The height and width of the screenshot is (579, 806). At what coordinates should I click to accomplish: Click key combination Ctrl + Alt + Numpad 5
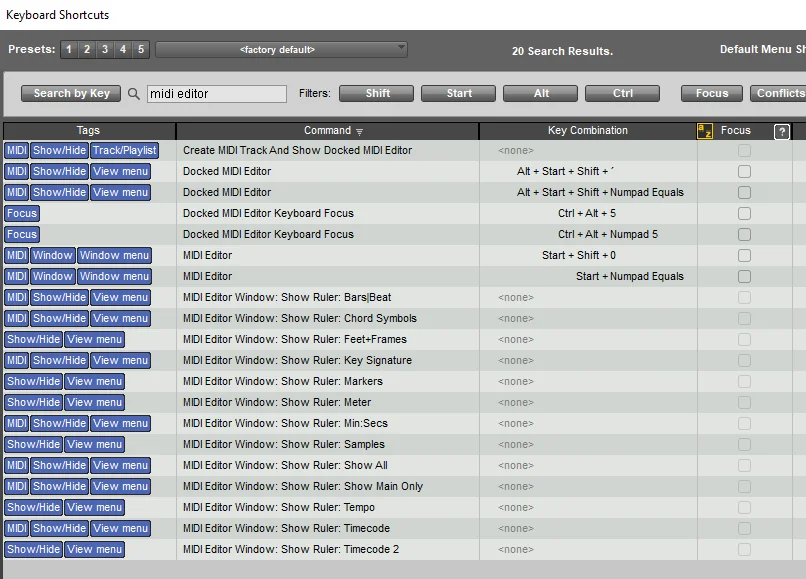pyautogui.click(x=608, y=234)
